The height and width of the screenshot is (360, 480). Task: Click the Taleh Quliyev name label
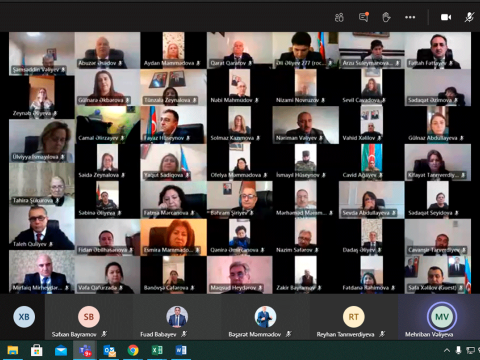coord(30,244)
